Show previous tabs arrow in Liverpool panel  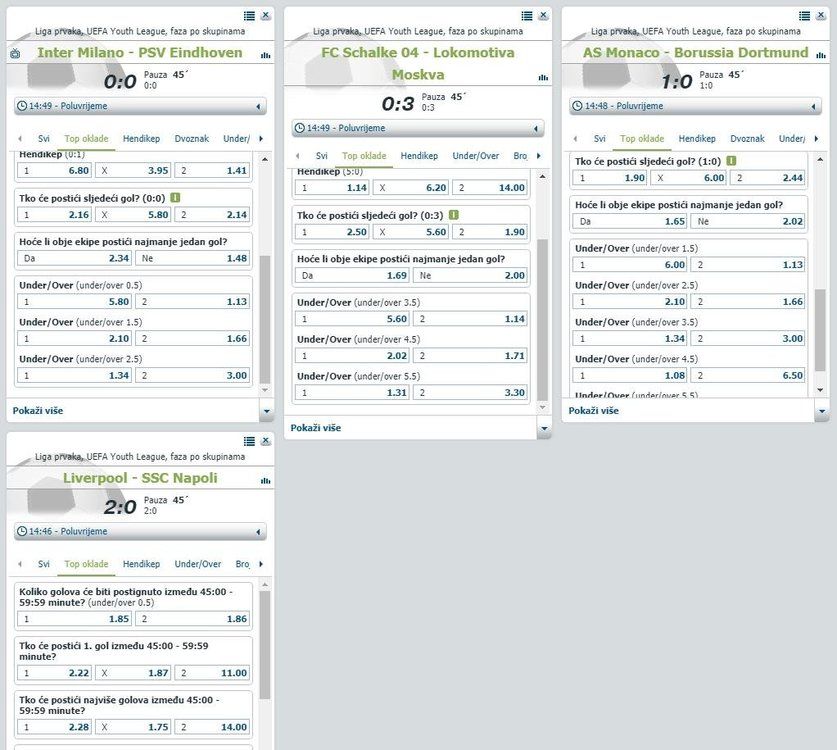click(20, 564)
